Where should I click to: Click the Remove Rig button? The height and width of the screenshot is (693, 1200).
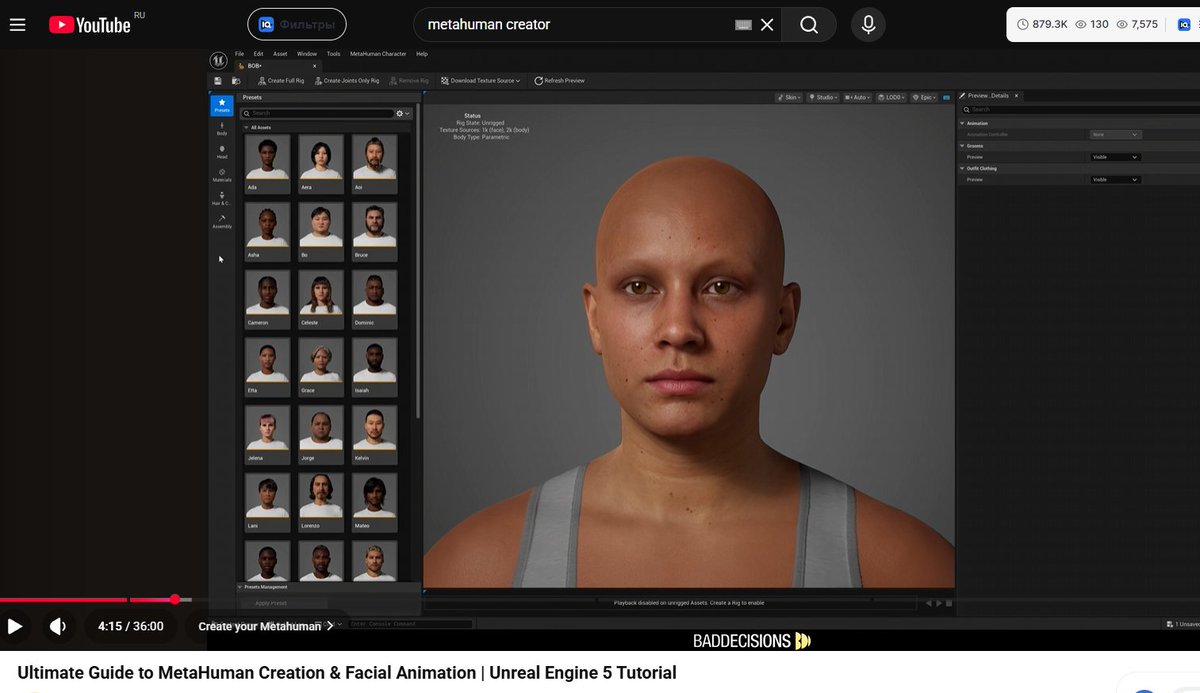click(409, 81)
